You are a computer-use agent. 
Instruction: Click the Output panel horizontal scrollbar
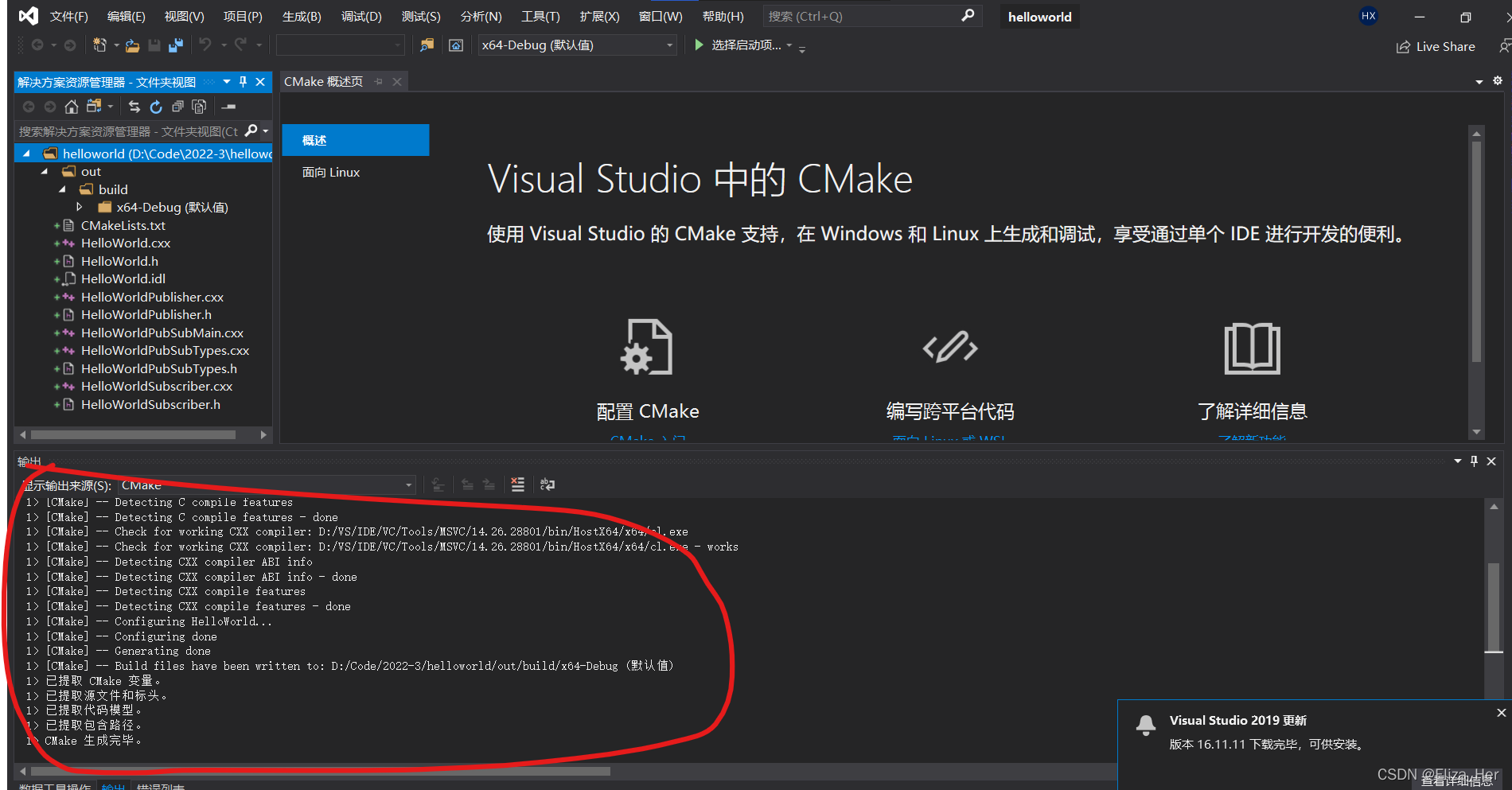point(318,771)
